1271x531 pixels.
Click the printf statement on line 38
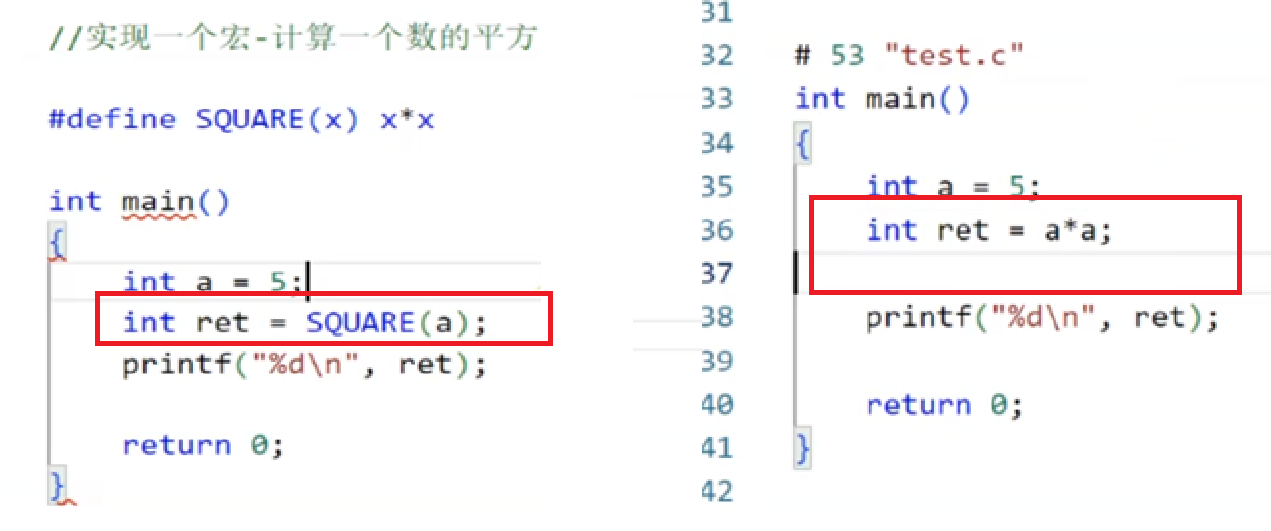[1043, 318]
